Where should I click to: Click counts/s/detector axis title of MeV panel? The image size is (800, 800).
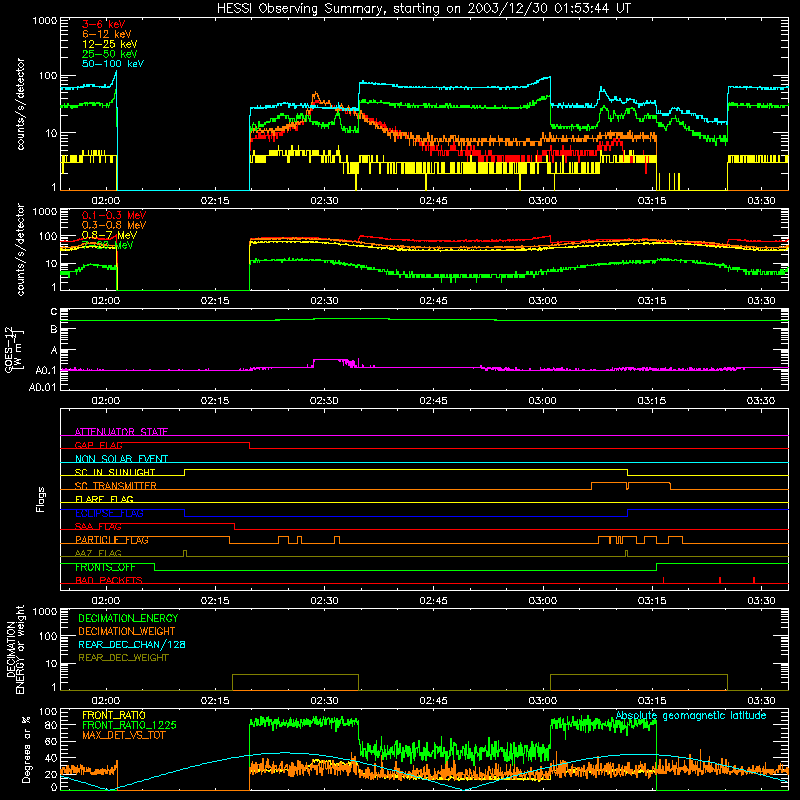(20, 250)
